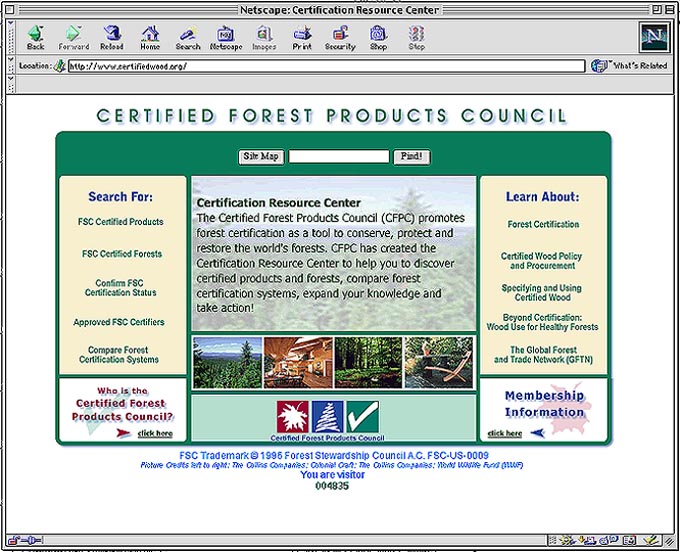Open the Search toolbar icon

(188, 37)
